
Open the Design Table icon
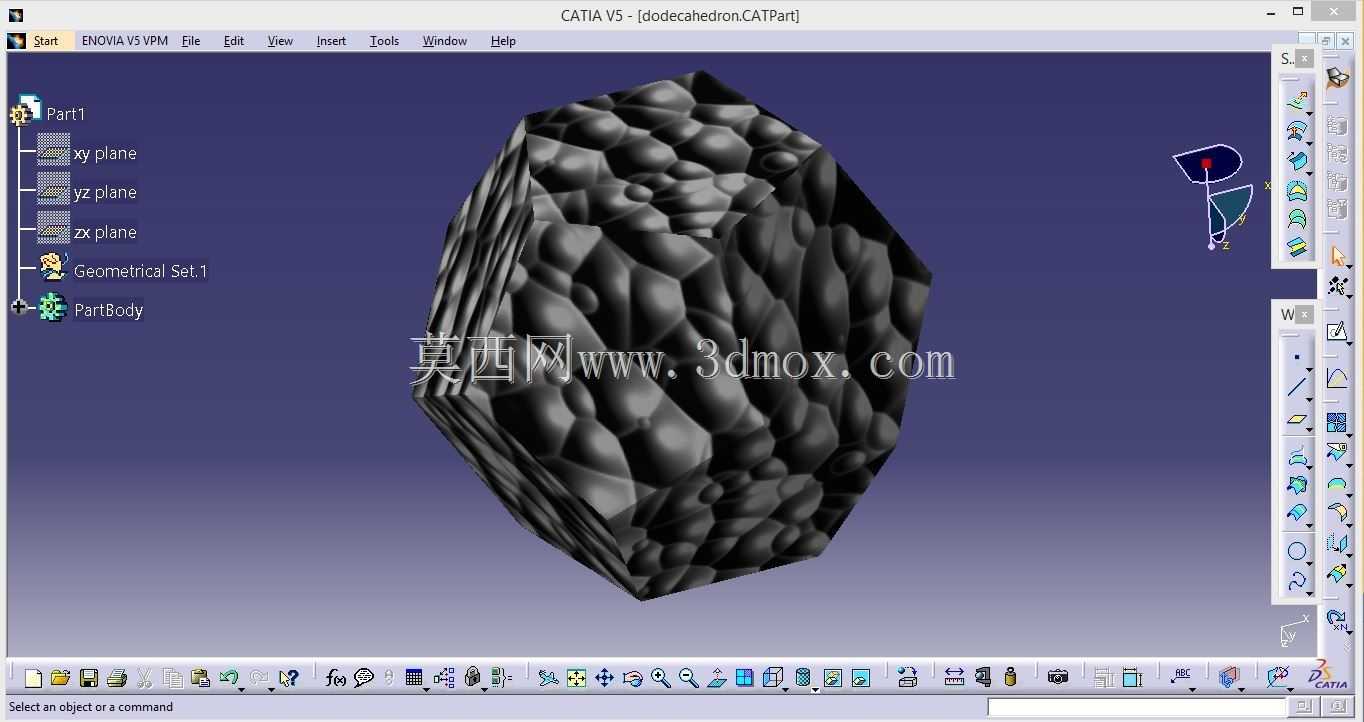coord(413,677)
